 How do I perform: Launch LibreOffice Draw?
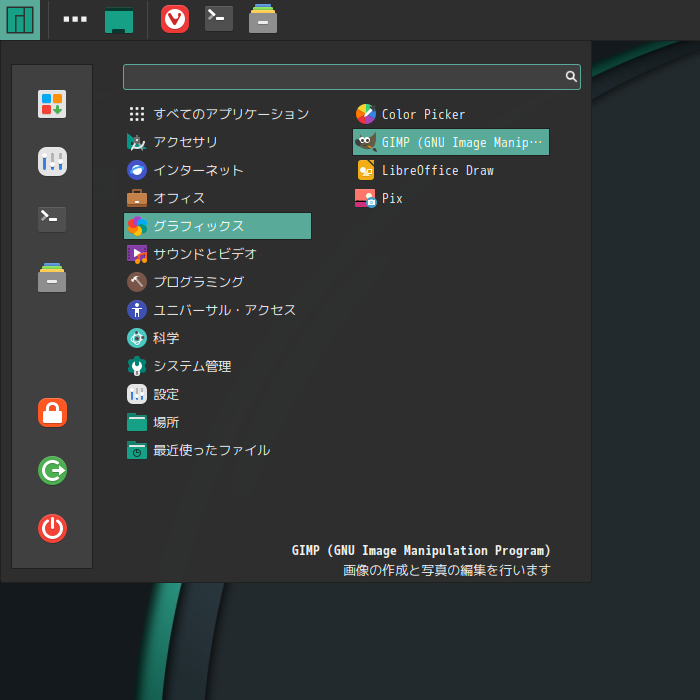coord(436,170)
